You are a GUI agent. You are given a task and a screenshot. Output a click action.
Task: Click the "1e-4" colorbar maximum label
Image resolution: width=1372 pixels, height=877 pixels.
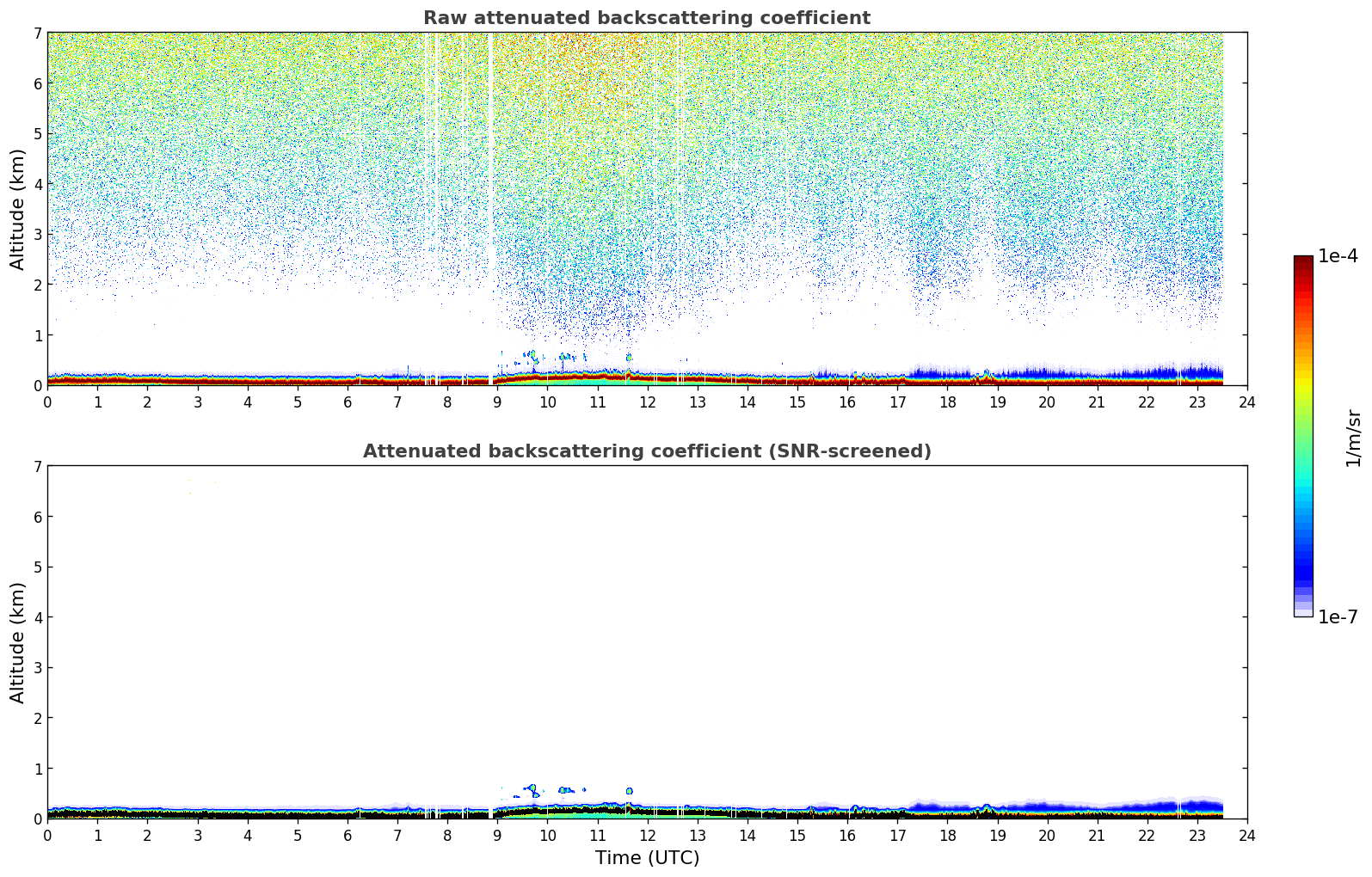1338,256
